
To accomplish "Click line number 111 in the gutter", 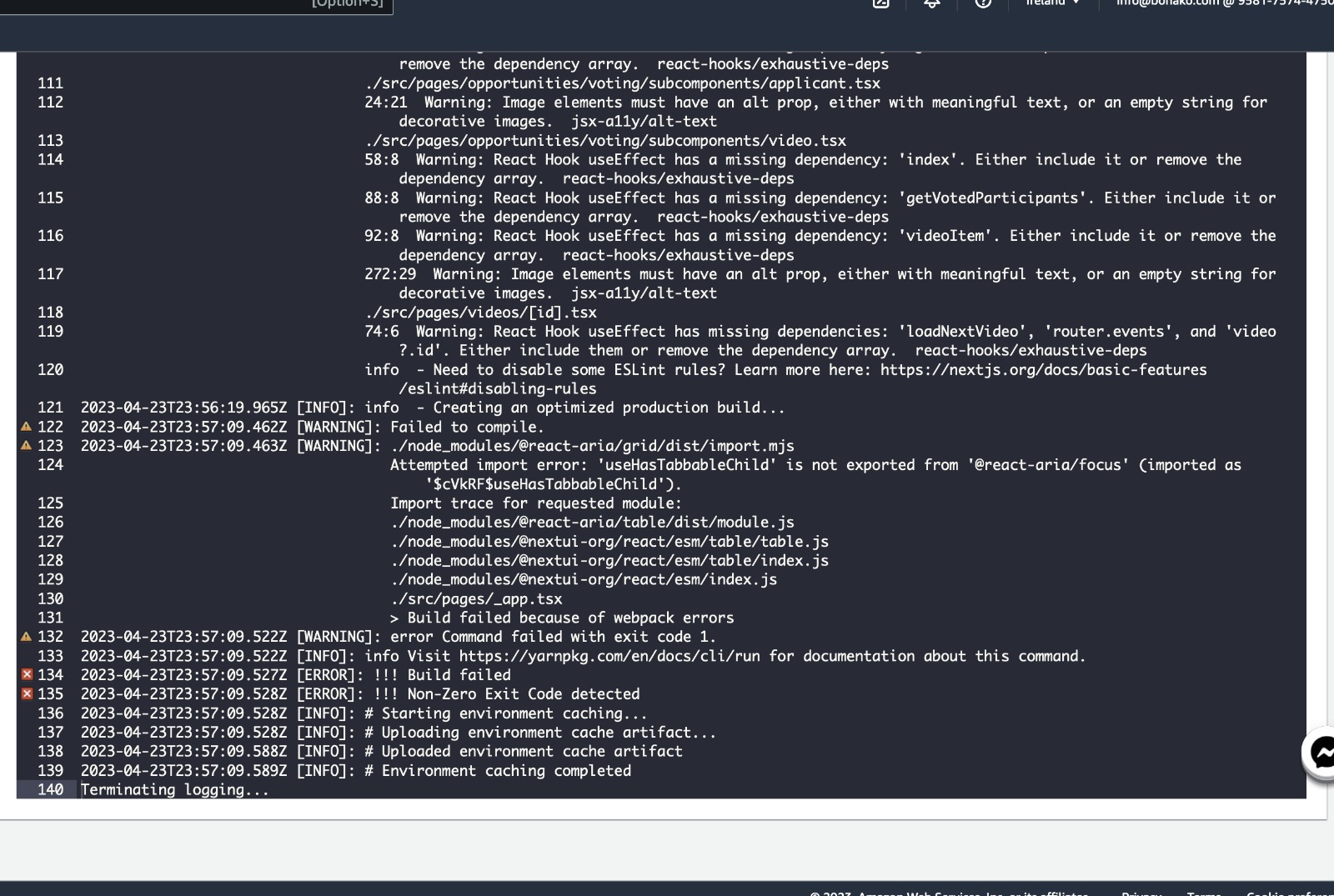I will pyautogui.click(x=50, y=83).
